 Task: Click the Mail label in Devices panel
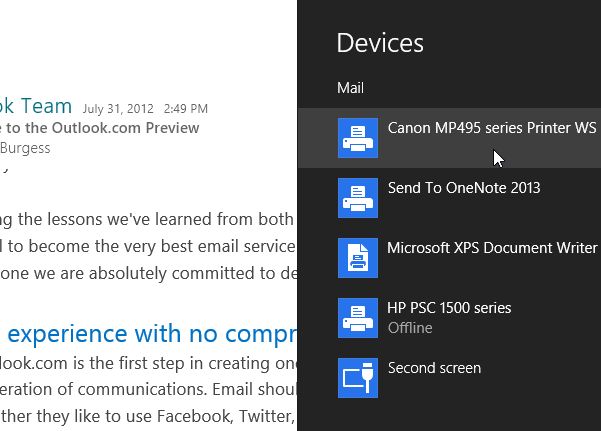[x=351, y=88]
